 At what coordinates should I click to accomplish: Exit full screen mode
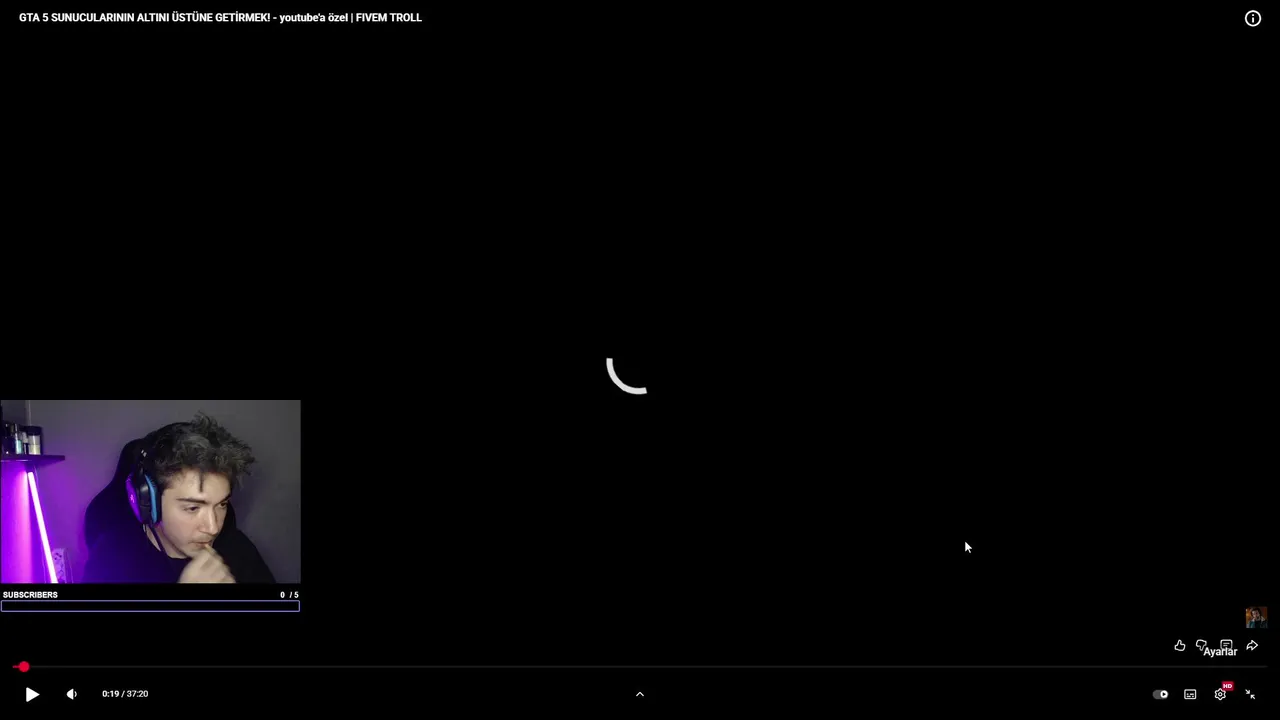pos(1250,694)
